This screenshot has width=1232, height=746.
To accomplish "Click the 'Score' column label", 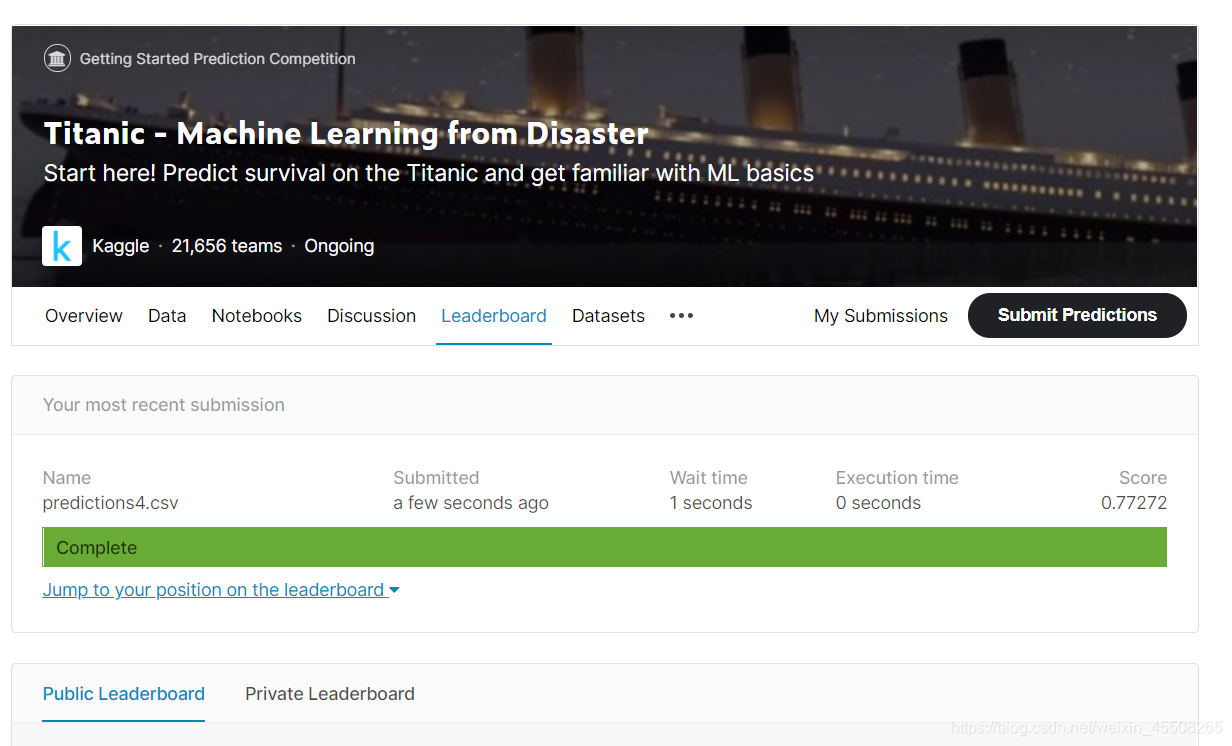I will point(1143,478).
